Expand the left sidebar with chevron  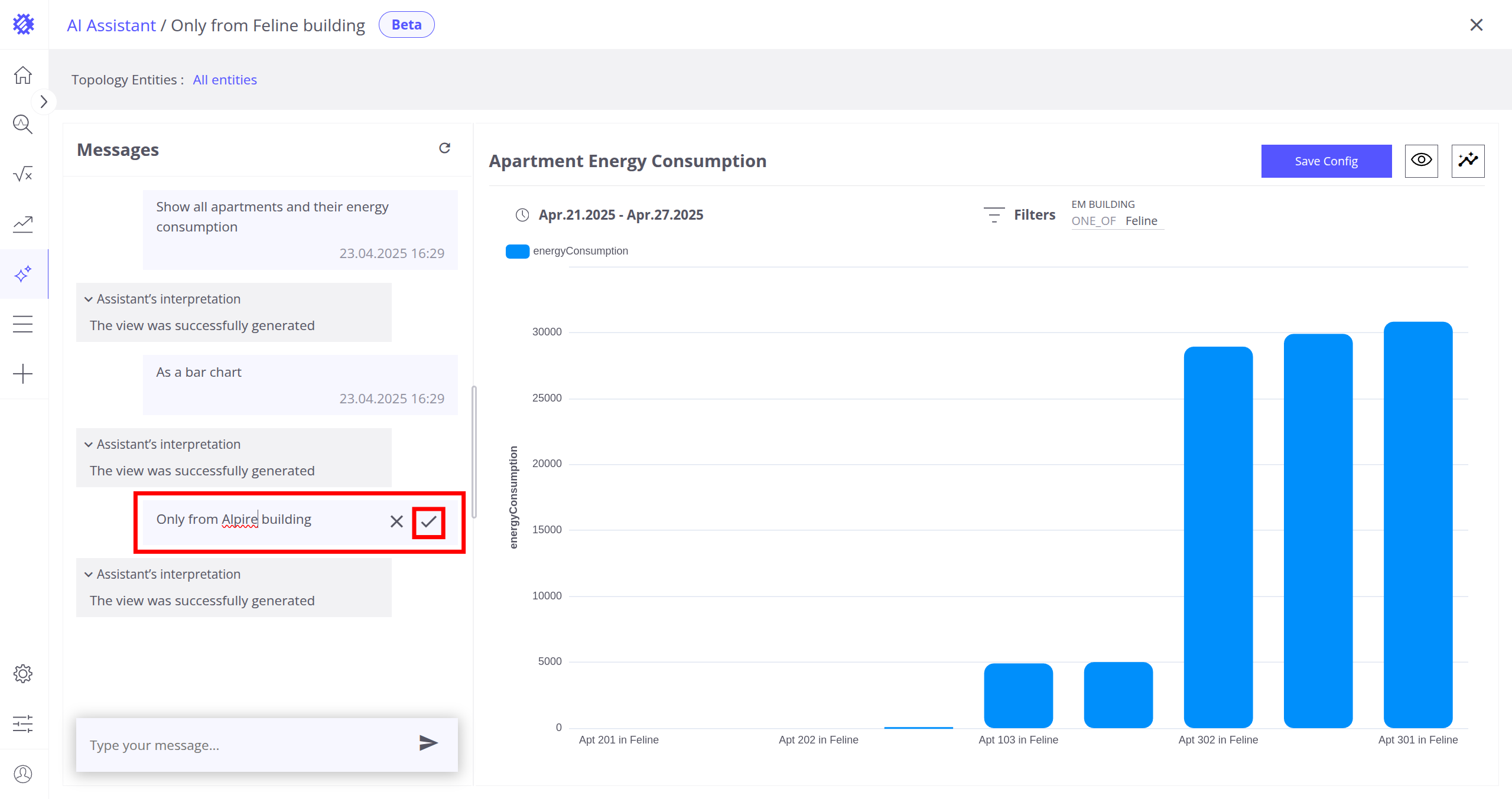(x=43, y=102)
